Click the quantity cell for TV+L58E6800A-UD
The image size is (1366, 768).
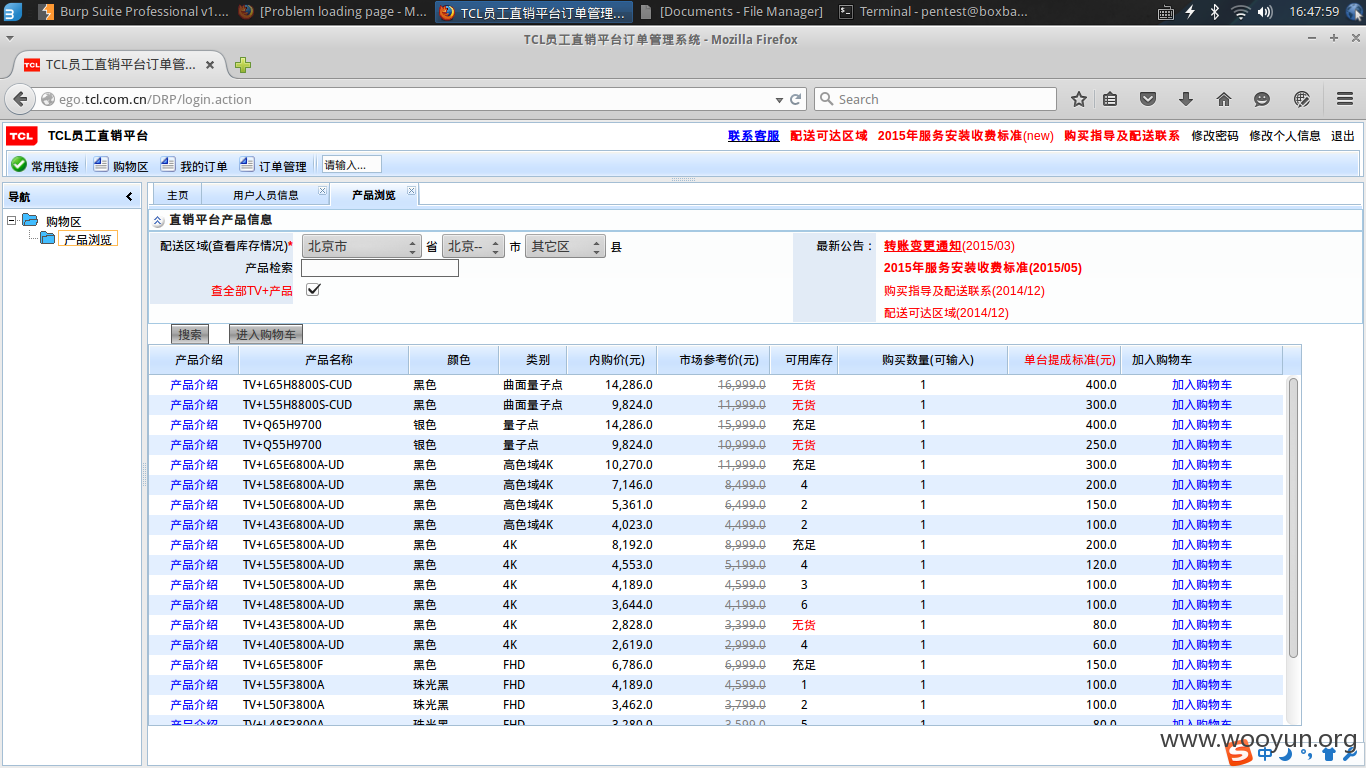pos(923,485)
